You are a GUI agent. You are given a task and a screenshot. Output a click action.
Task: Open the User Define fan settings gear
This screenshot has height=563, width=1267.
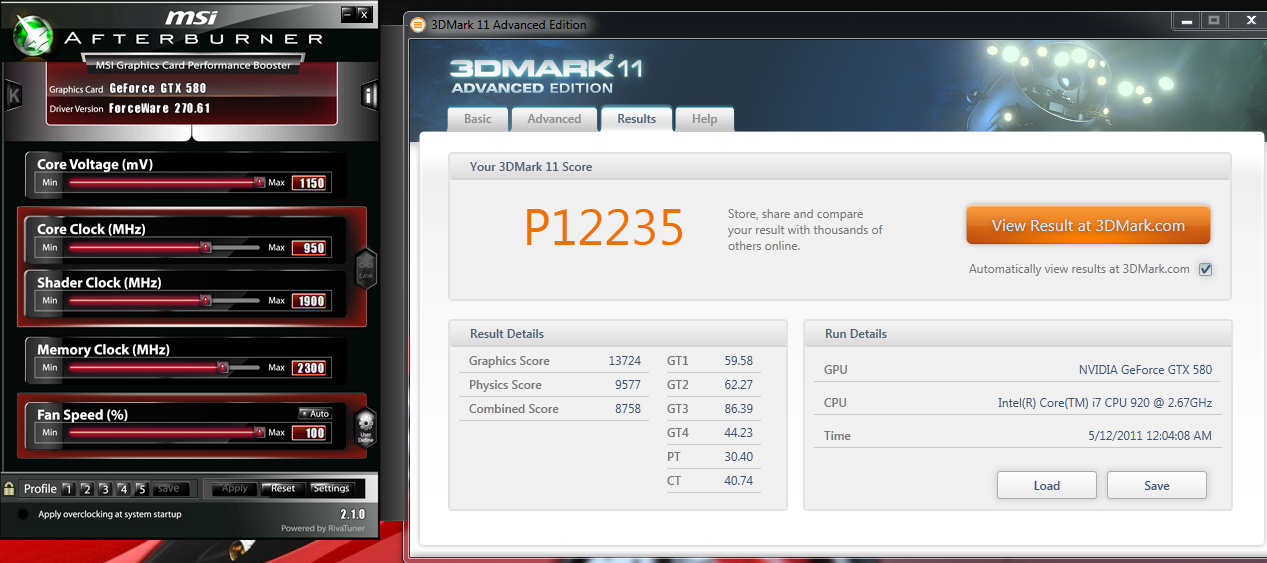tap(365, 426)
